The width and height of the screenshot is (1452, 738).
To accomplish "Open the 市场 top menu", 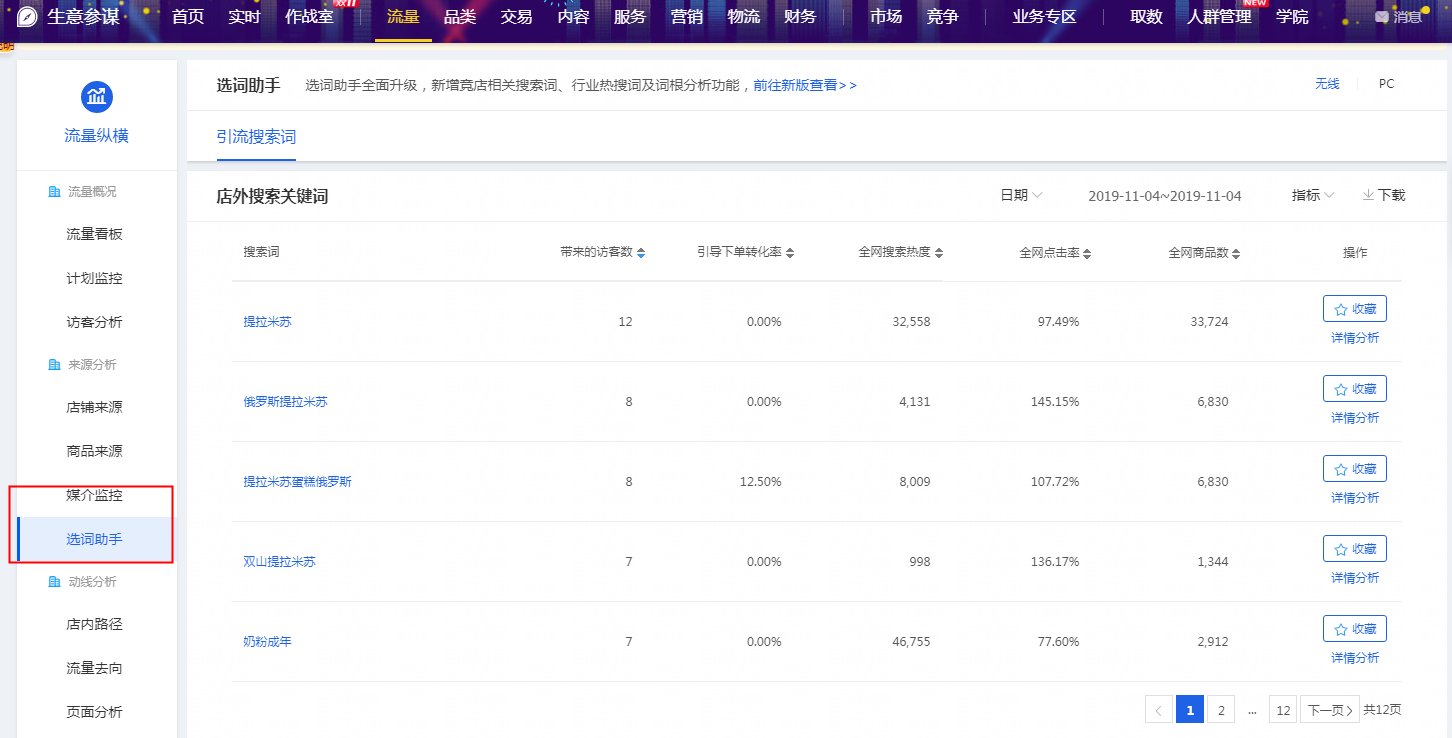I will point(885,17).
